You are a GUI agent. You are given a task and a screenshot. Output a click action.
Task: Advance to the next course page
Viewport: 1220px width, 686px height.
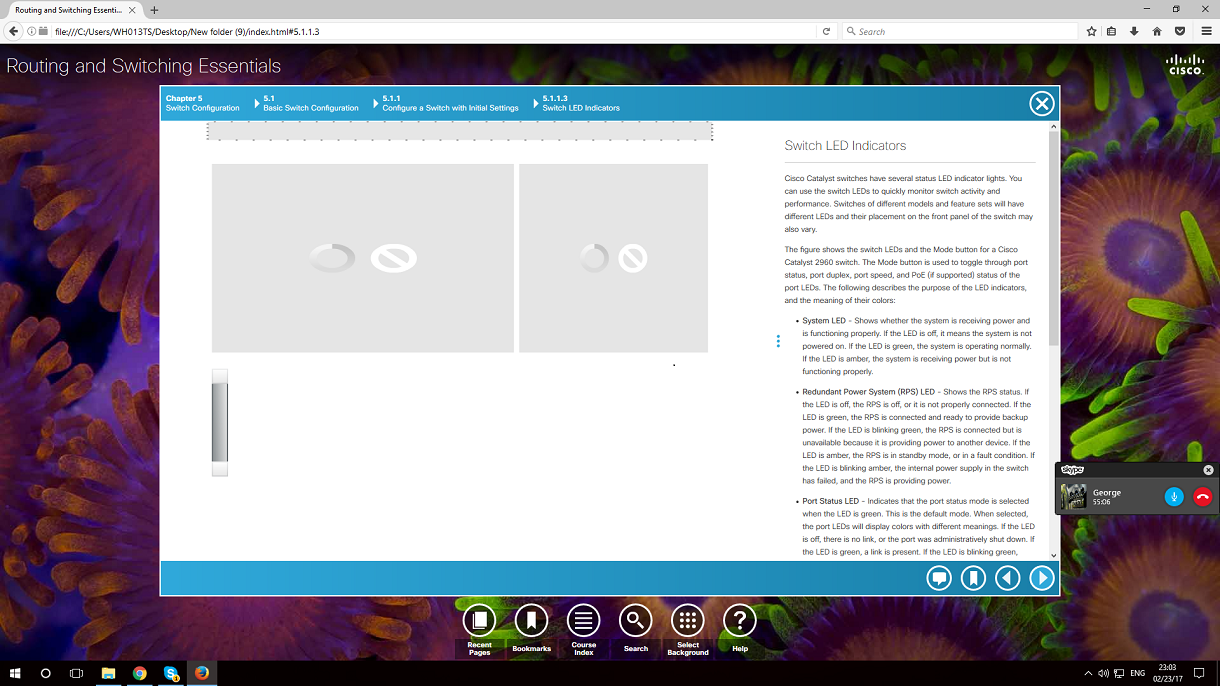[1042, 578]
